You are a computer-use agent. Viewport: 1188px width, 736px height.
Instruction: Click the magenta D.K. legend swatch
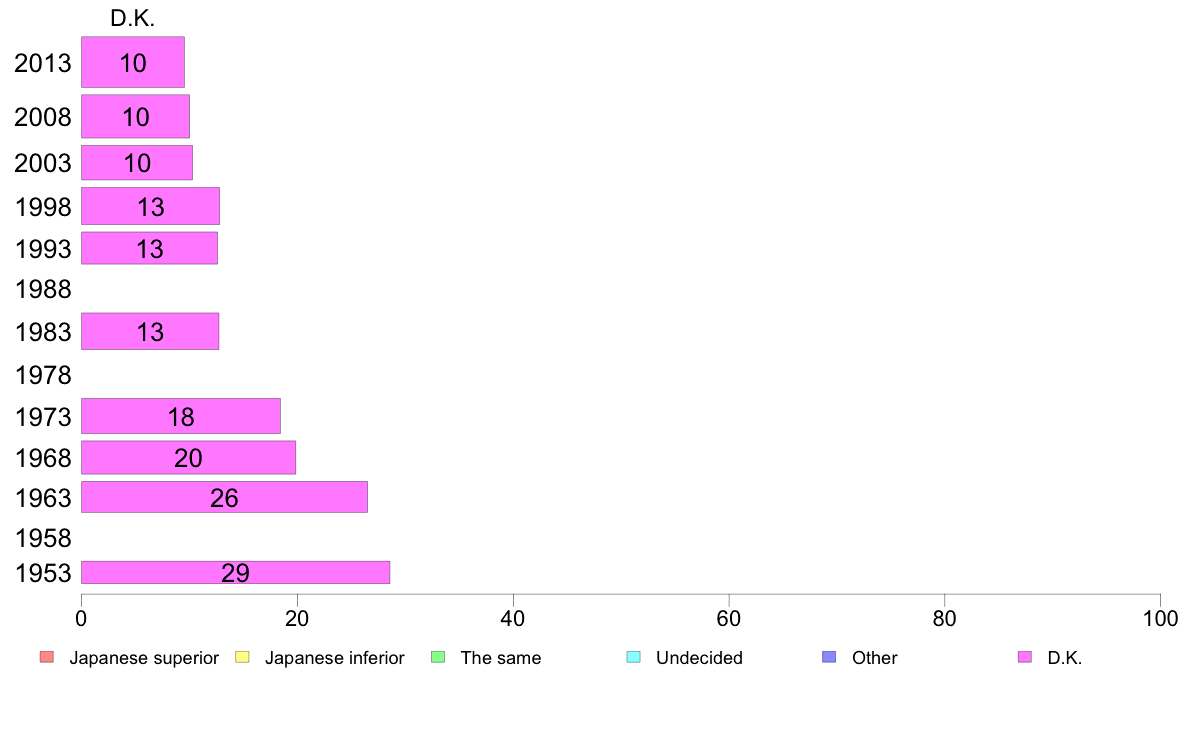tap(1025, 657)
